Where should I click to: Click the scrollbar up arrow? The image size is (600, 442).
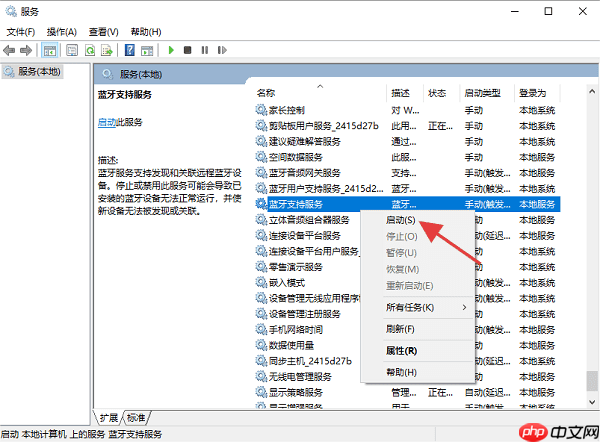click(x=592, y=91)
